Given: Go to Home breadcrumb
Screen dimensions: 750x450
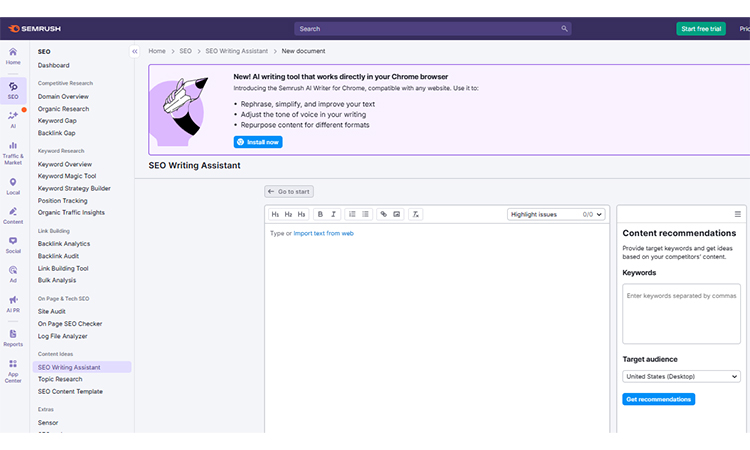Looking at the screenshot, I should (x=157, y=51).
